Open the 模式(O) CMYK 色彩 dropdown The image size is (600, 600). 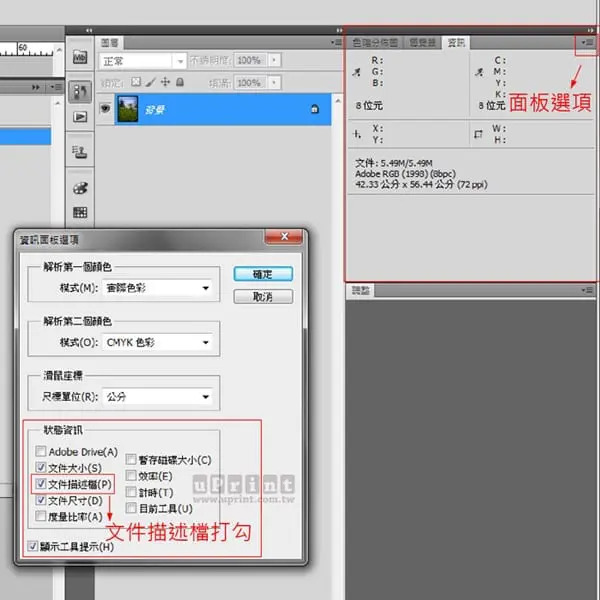(157, 342)
